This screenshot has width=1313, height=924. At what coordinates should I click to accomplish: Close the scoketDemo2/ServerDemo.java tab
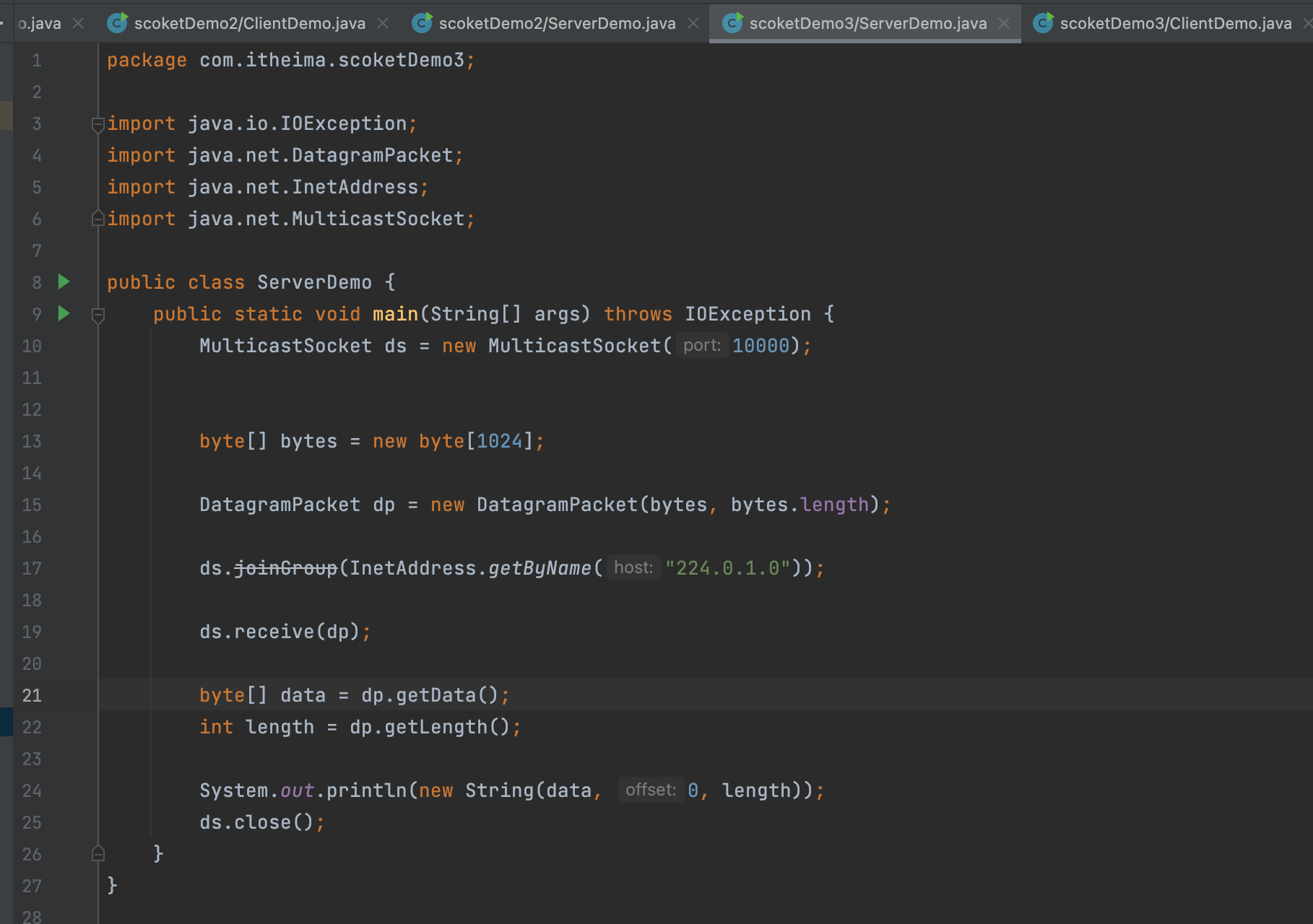[x=693, y=24]
